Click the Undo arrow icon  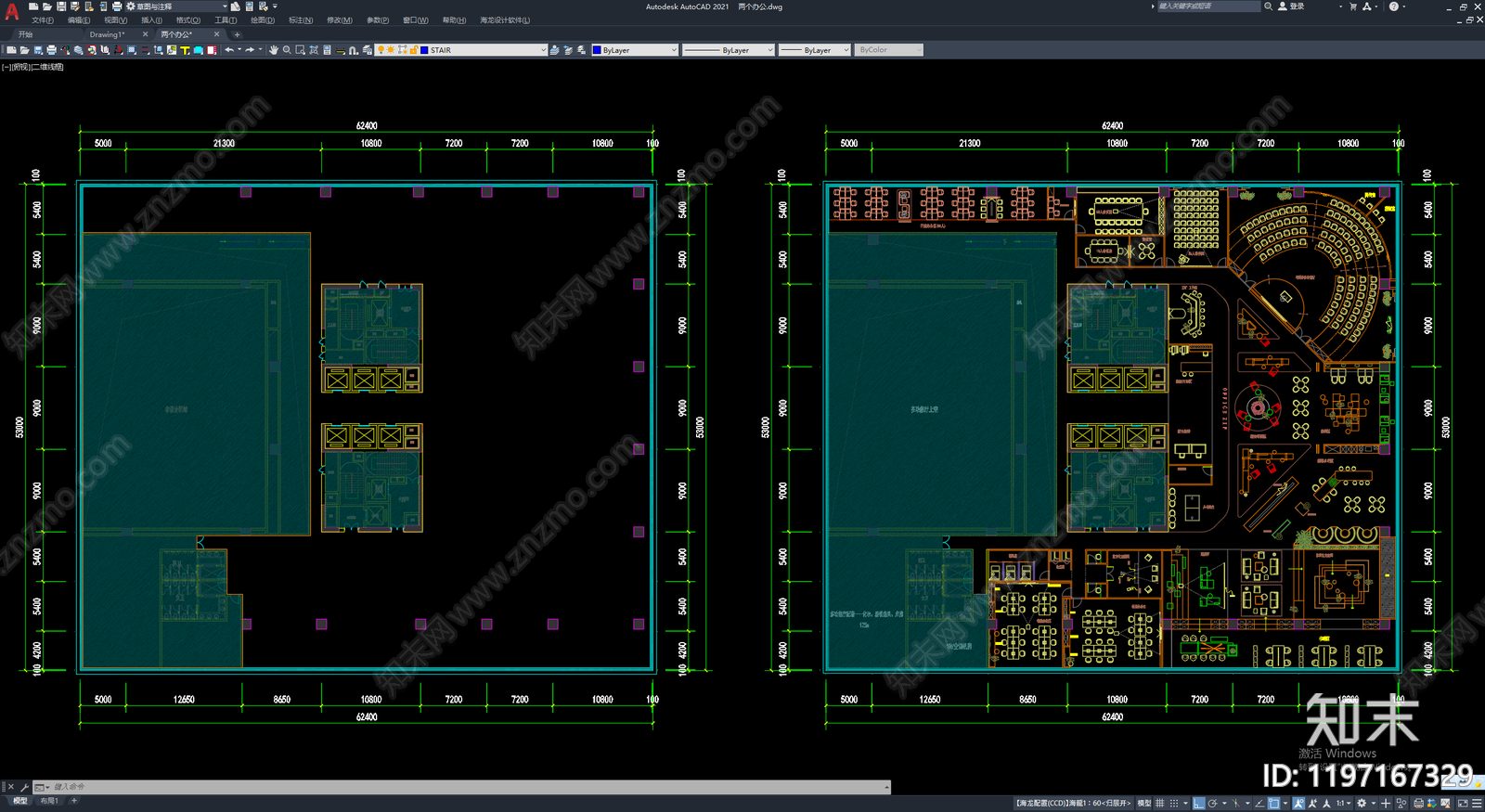pyautogui.click(x=229, y=50)
